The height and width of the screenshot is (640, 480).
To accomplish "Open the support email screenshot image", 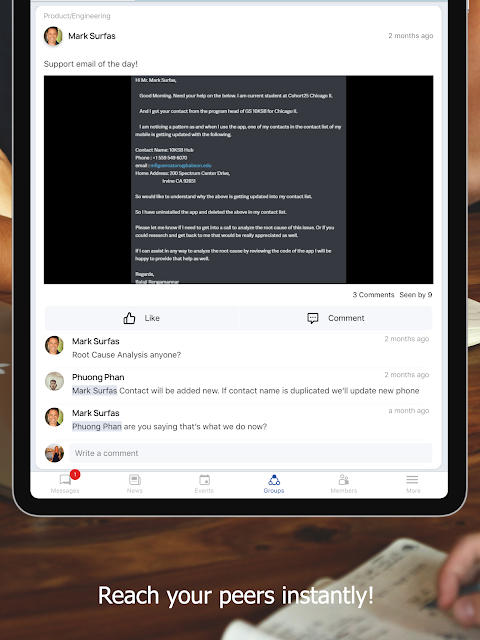I will pos(238,180).
